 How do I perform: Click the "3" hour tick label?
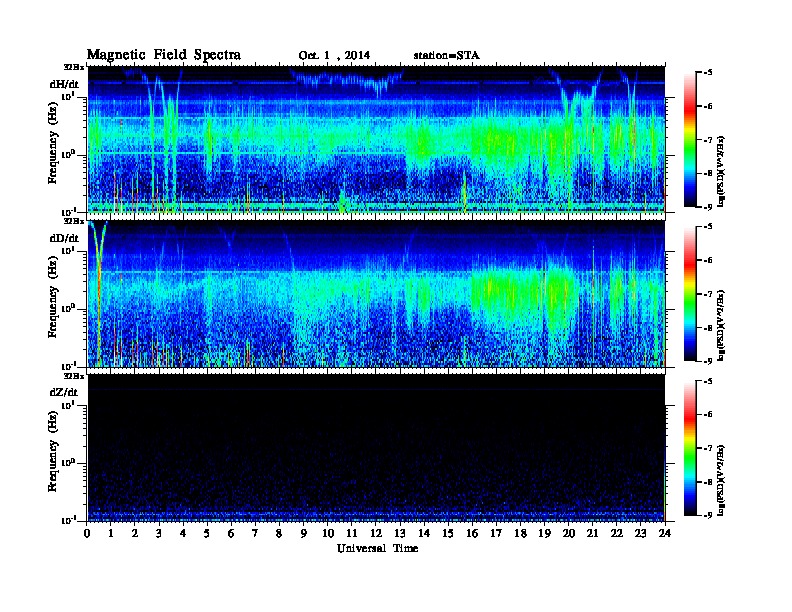[x=159, y=534]
